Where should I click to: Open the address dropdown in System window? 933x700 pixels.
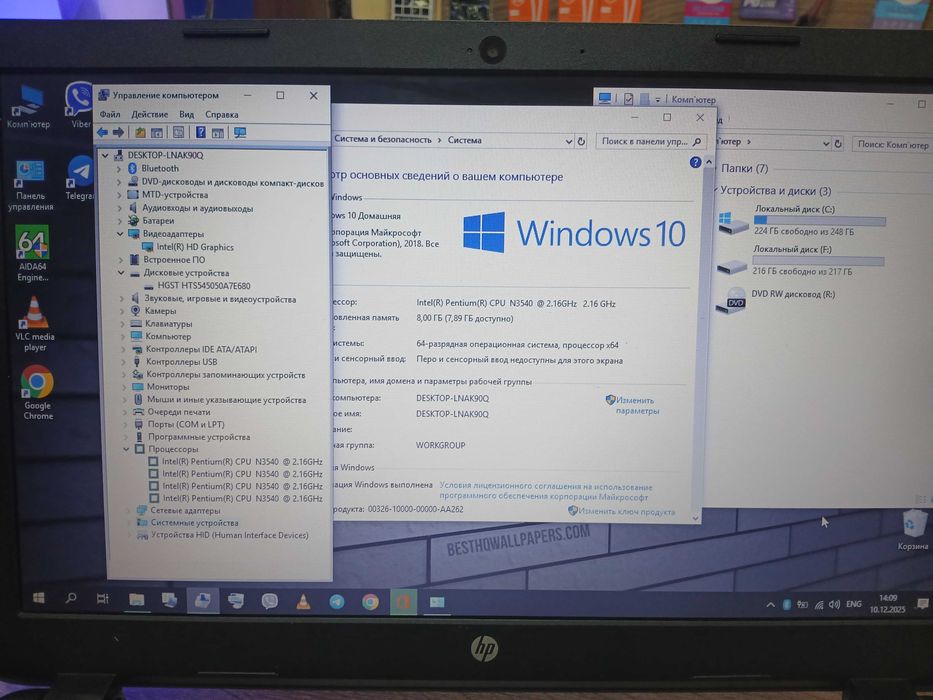(568, 142)
